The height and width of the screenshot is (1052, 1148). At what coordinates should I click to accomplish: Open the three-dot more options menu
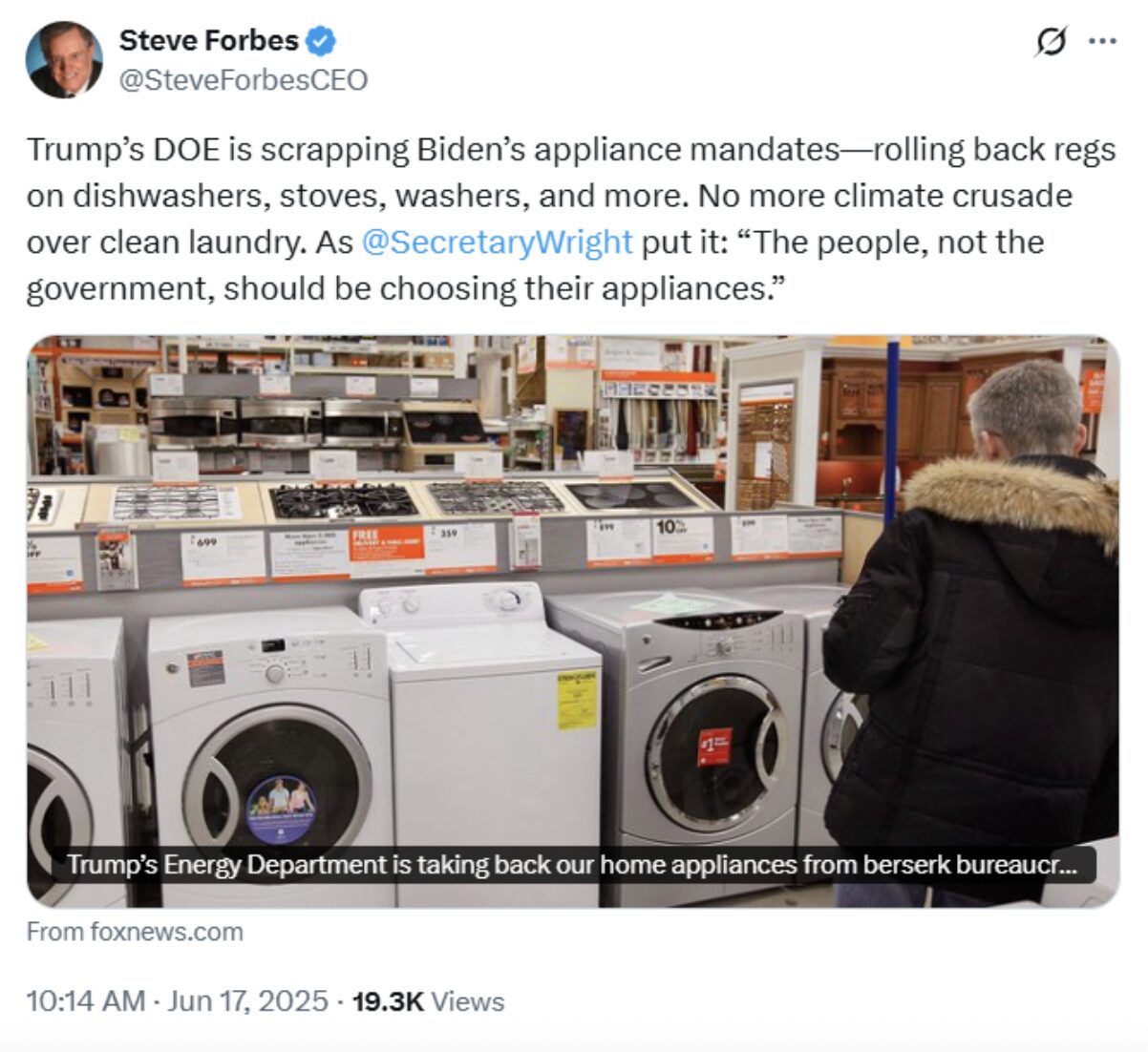click(x=1102, y=42)
